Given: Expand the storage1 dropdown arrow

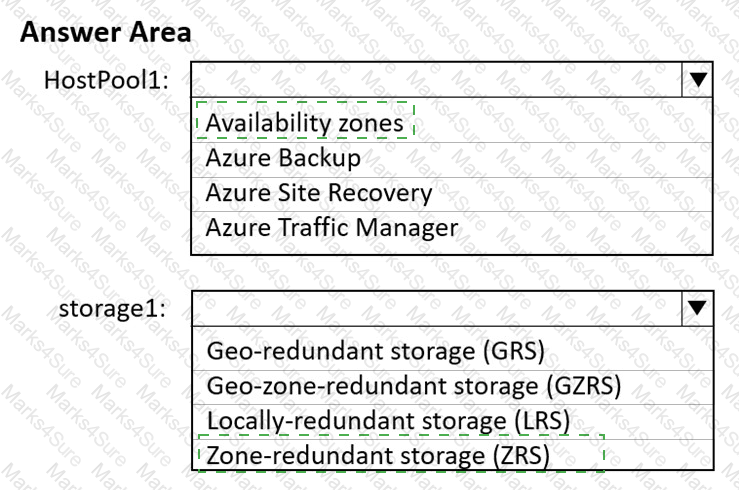Looking at the screenshot, I should tap(698, 309).
